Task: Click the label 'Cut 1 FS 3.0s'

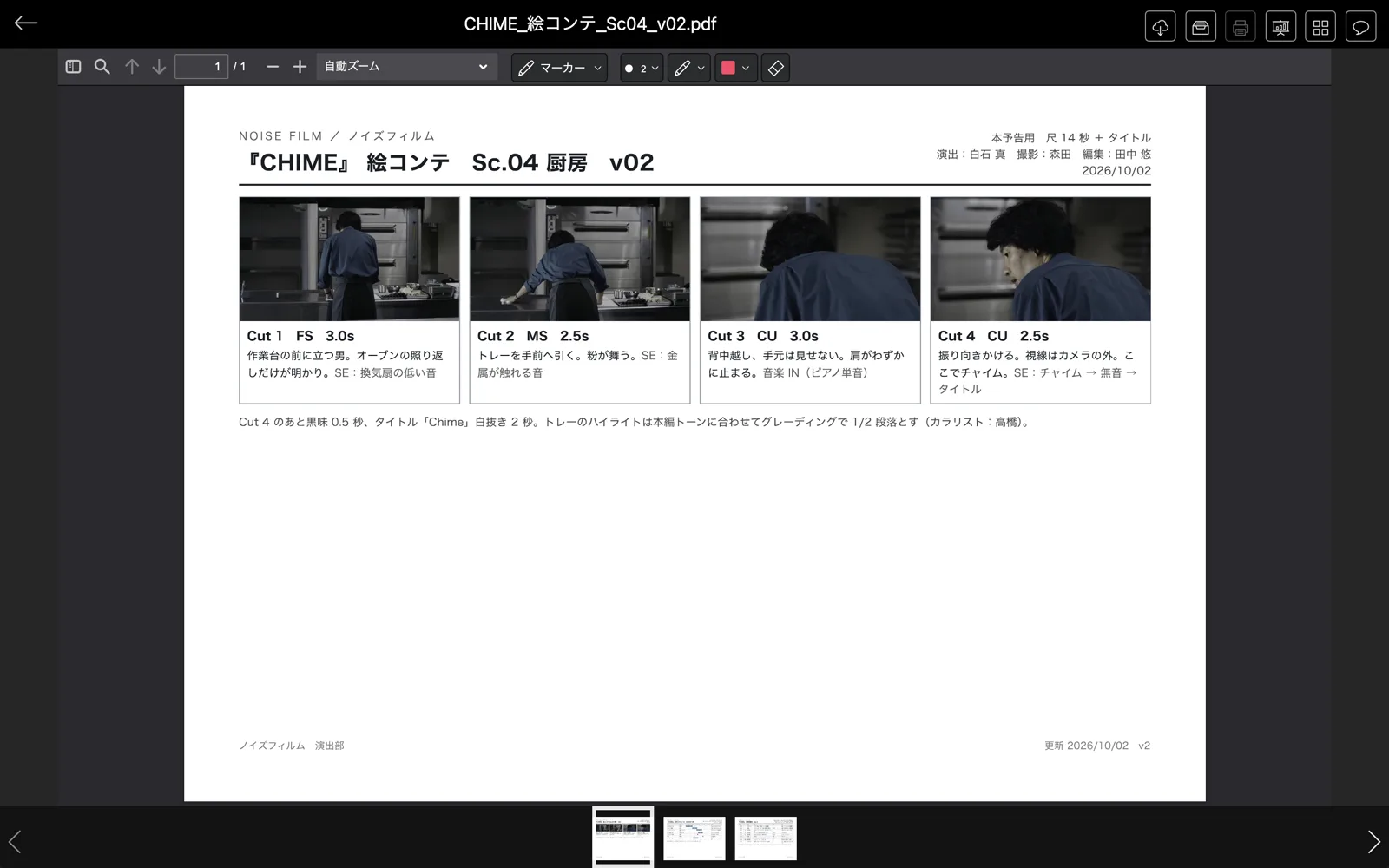Action: click(x=300, y=336)
